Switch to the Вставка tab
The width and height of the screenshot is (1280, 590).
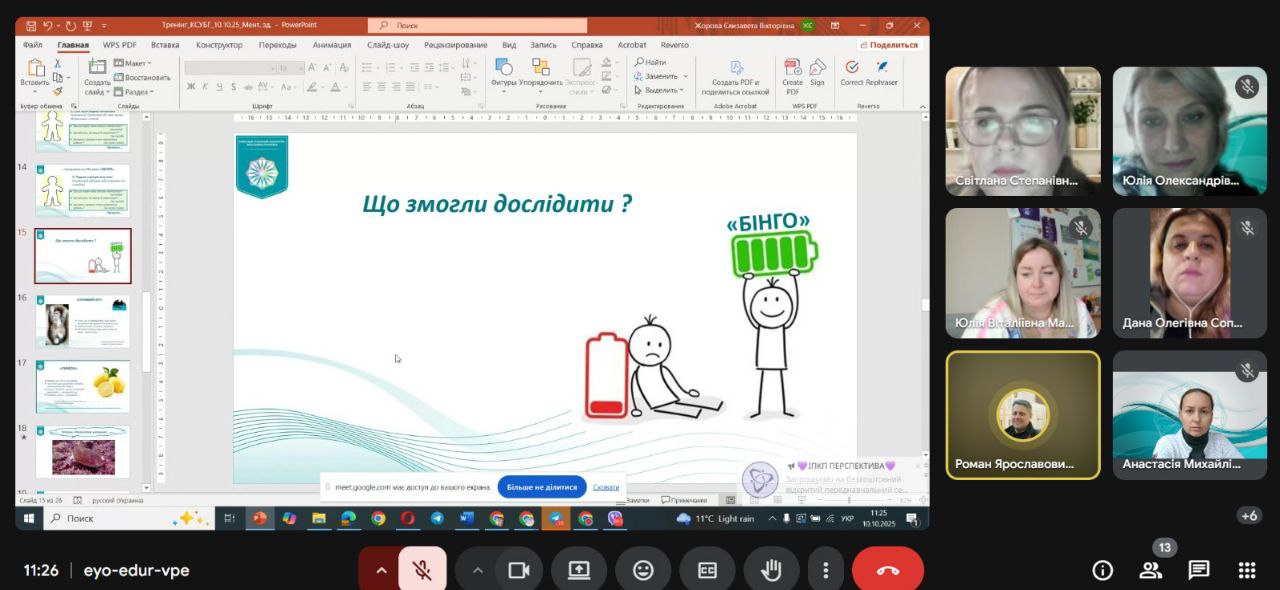click(165, 45)
